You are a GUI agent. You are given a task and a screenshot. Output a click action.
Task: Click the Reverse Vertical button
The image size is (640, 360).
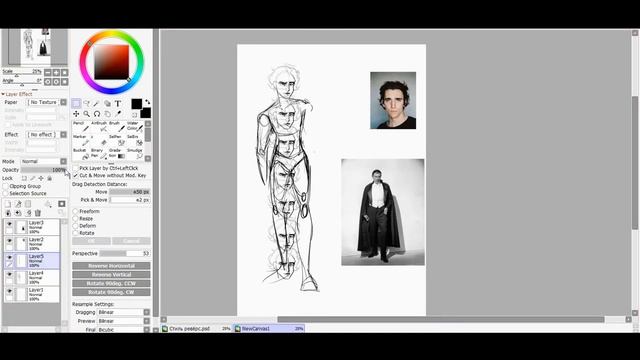coord(111,275)
